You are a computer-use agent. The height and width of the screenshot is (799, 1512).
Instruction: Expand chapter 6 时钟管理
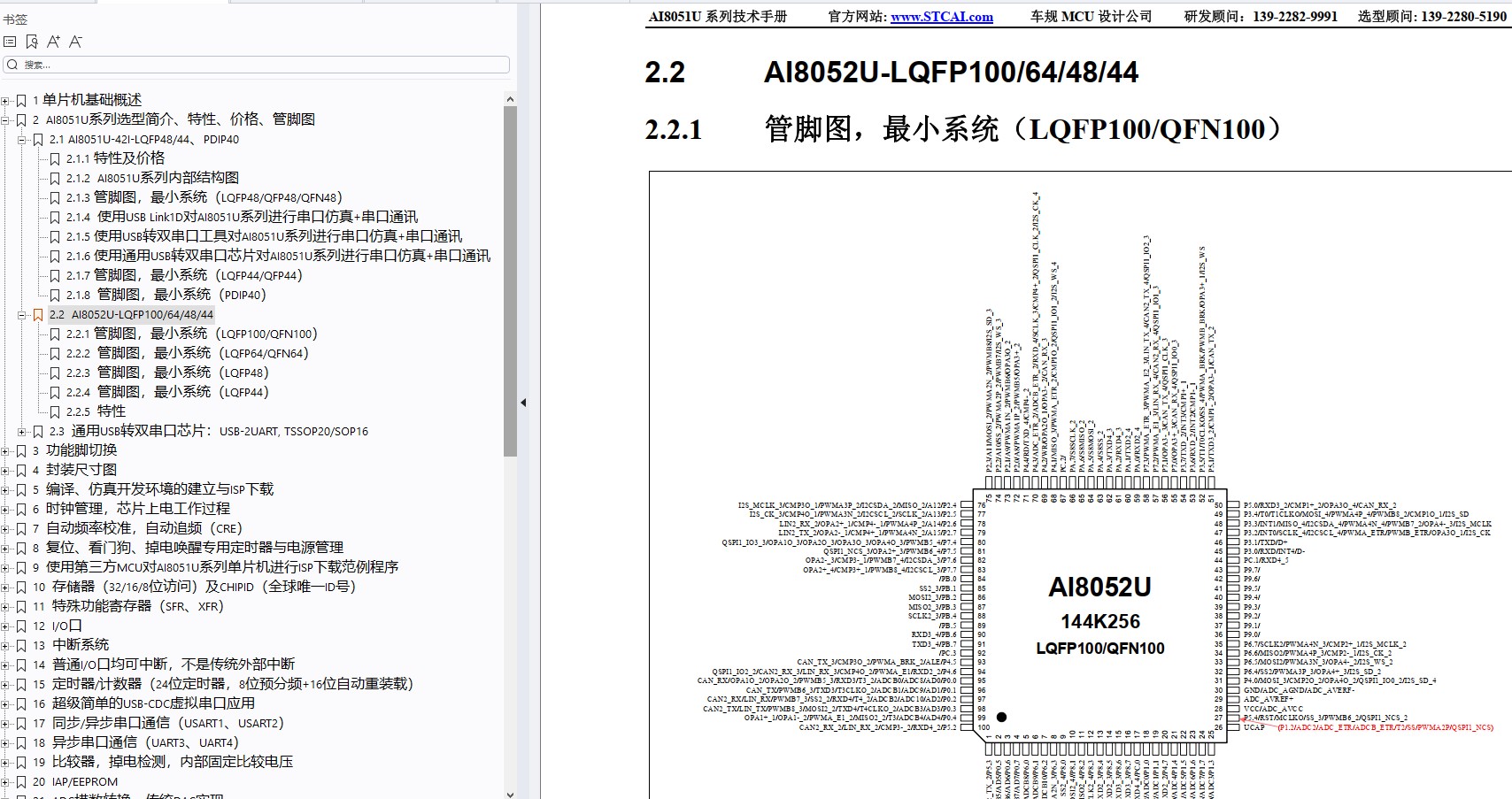pos(5,509)
